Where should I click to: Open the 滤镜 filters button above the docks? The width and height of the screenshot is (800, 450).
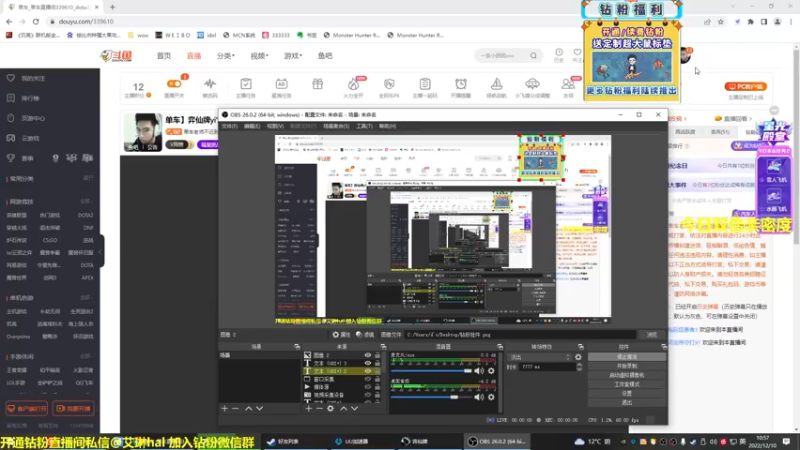click(365, 335)
